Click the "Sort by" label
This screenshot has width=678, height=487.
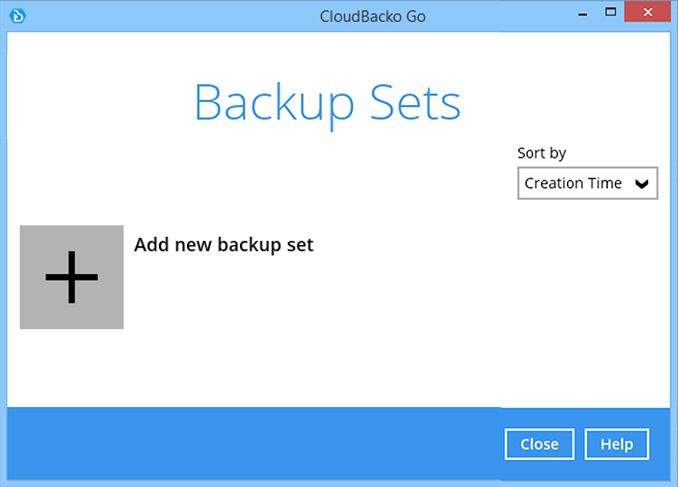click(x=541, y=153)
